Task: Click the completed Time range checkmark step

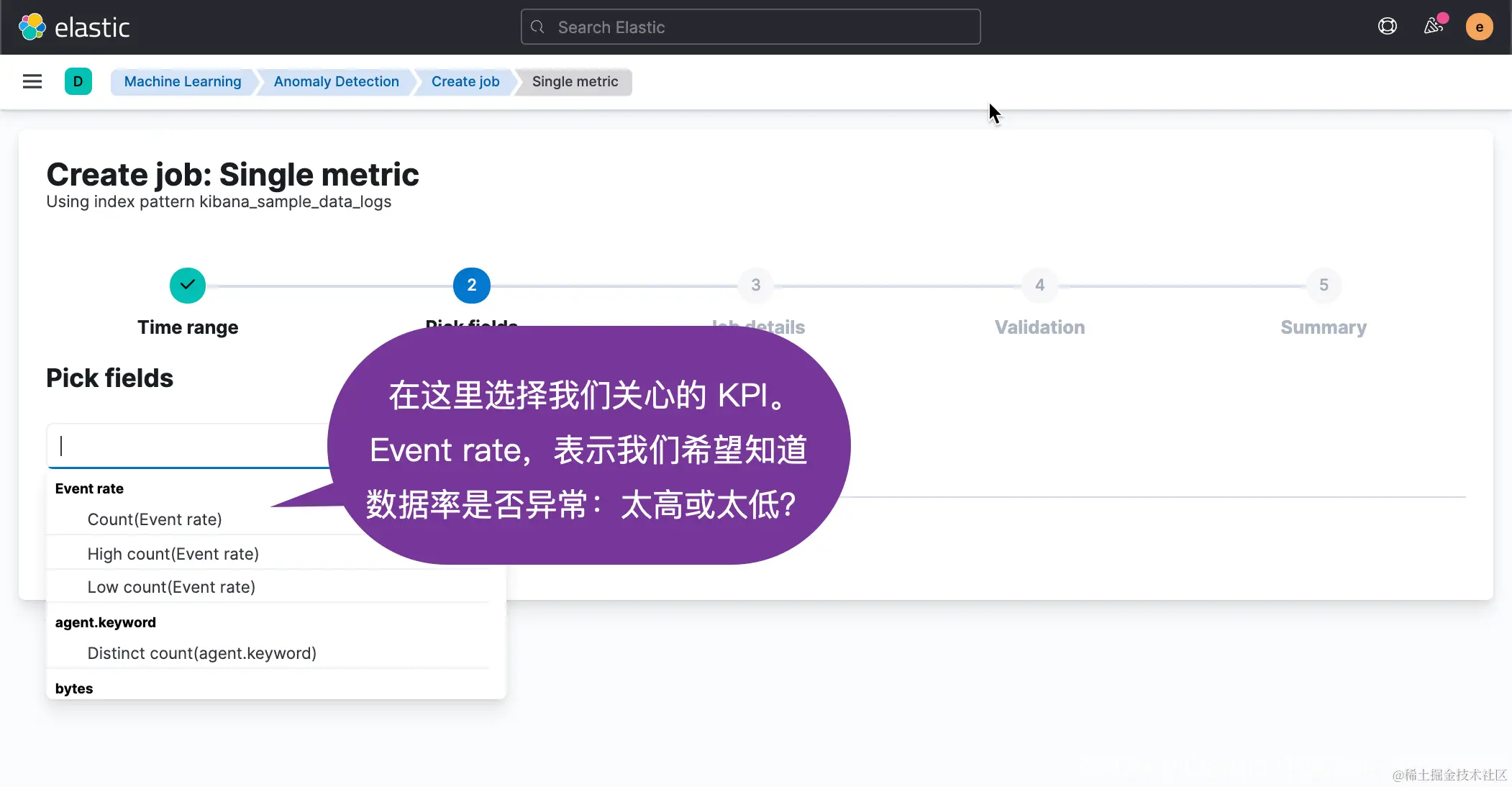Action: click(188, 286)
